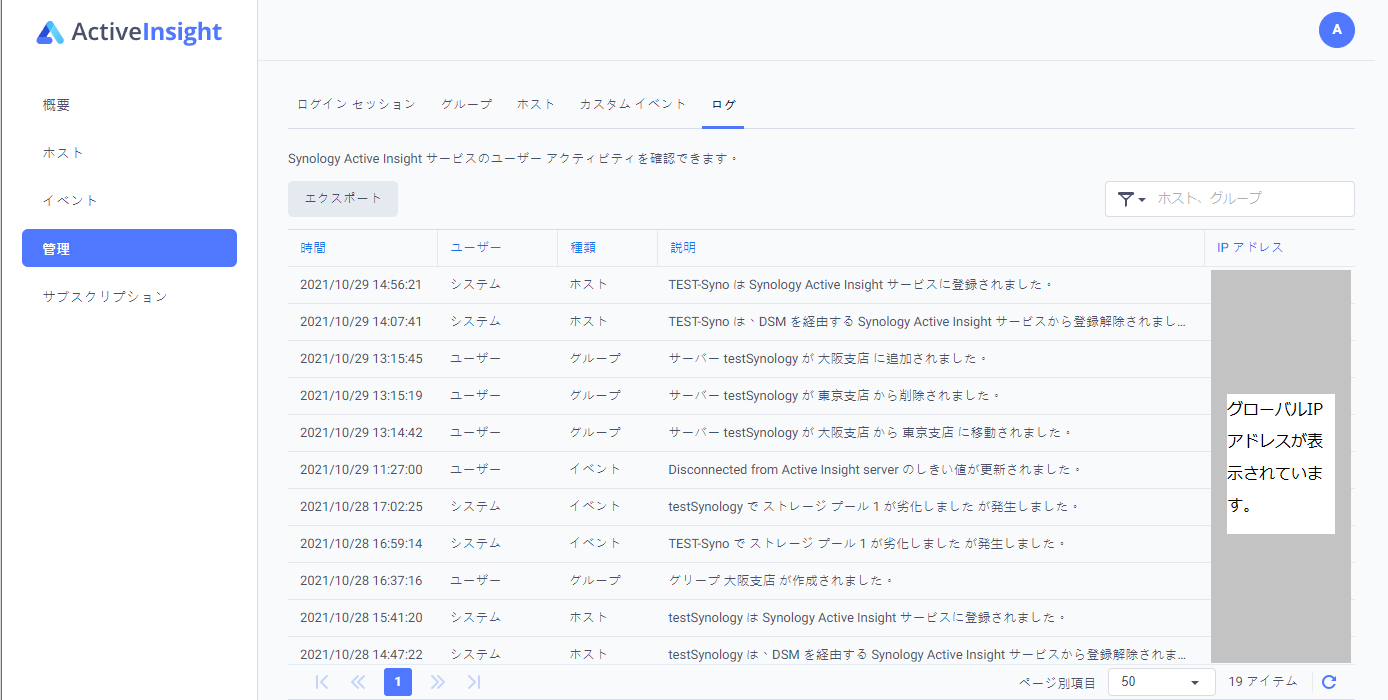Click the 19 アイテム count text
The image size is (1388, 700).
pyautogui.click(x=1261, y=682)
